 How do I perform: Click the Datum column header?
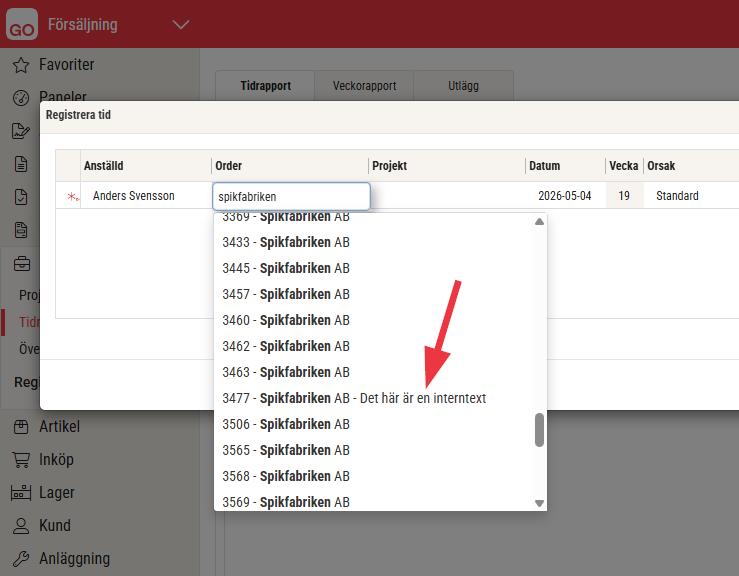click(565, 166)
